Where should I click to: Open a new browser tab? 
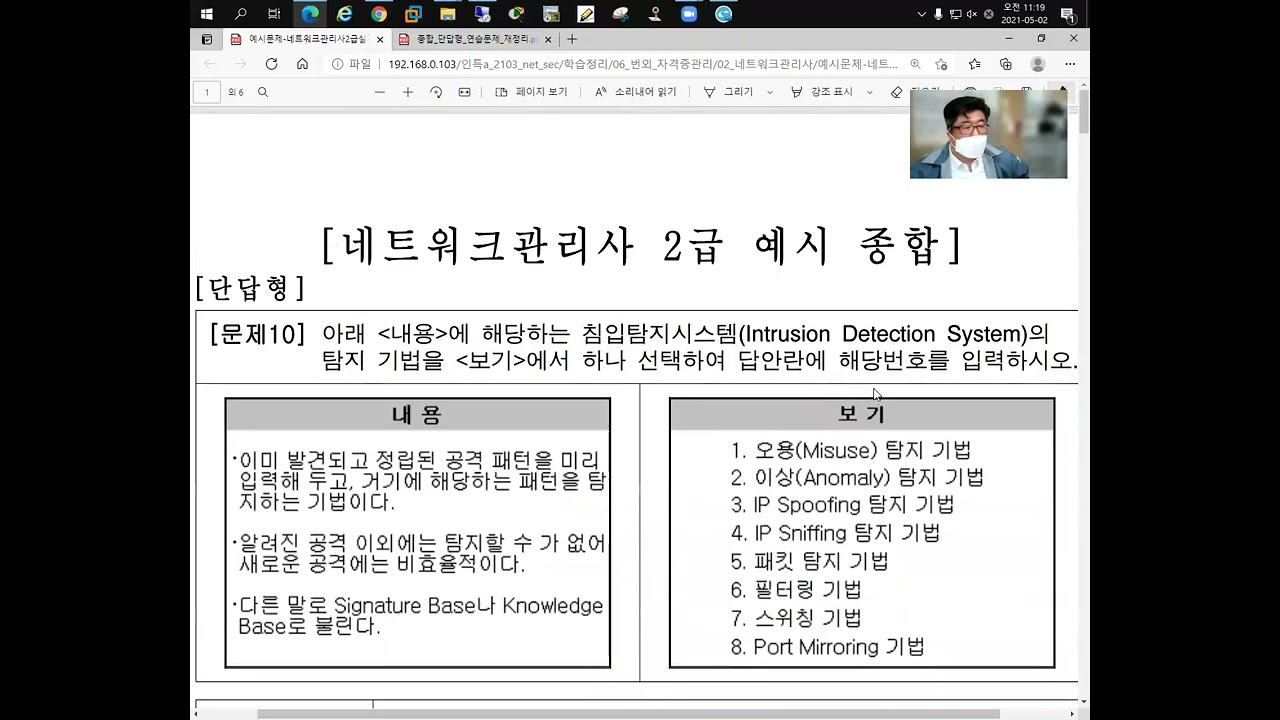572,39
